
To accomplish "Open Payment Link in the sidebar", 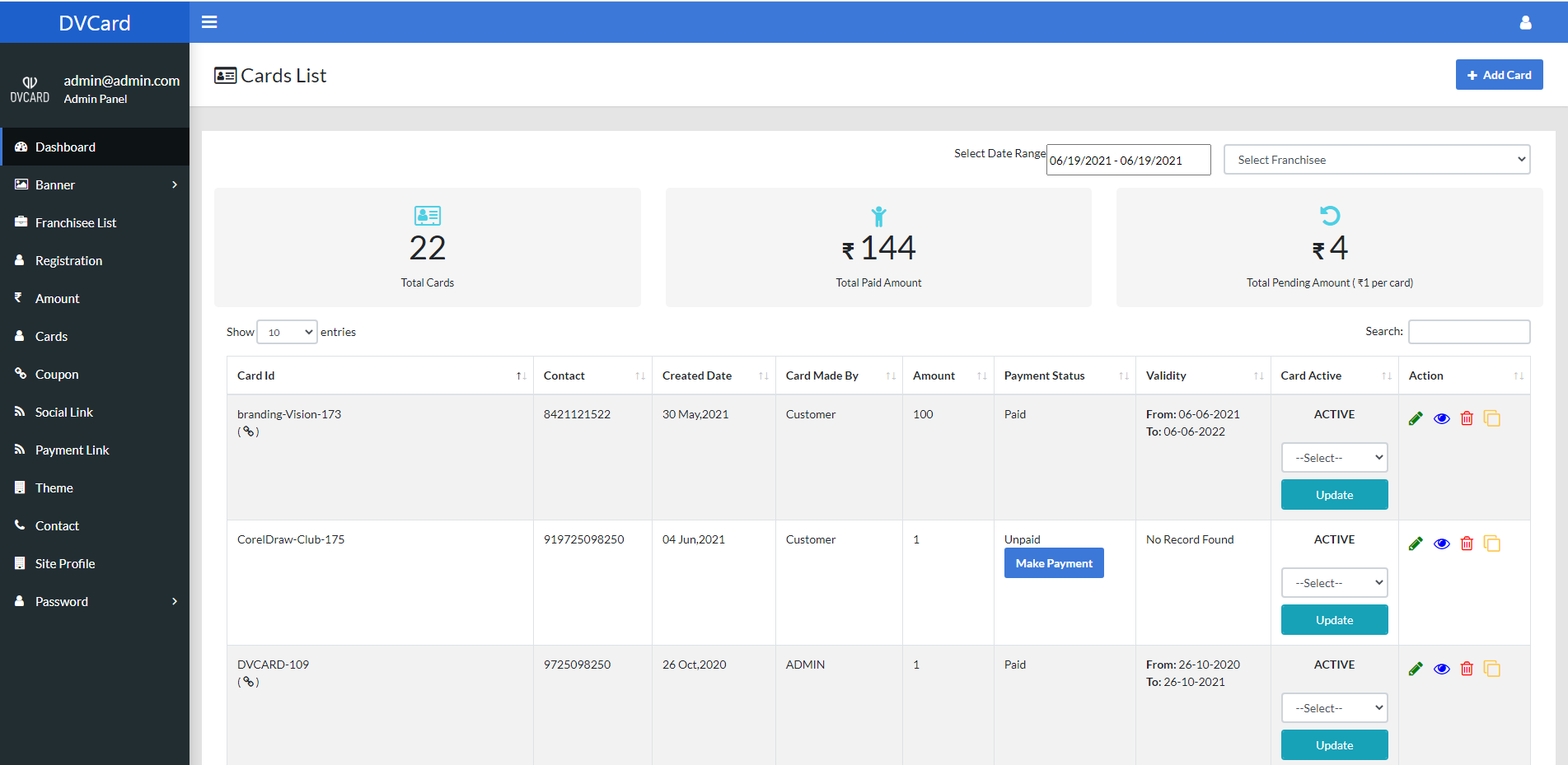I will 95,450.
